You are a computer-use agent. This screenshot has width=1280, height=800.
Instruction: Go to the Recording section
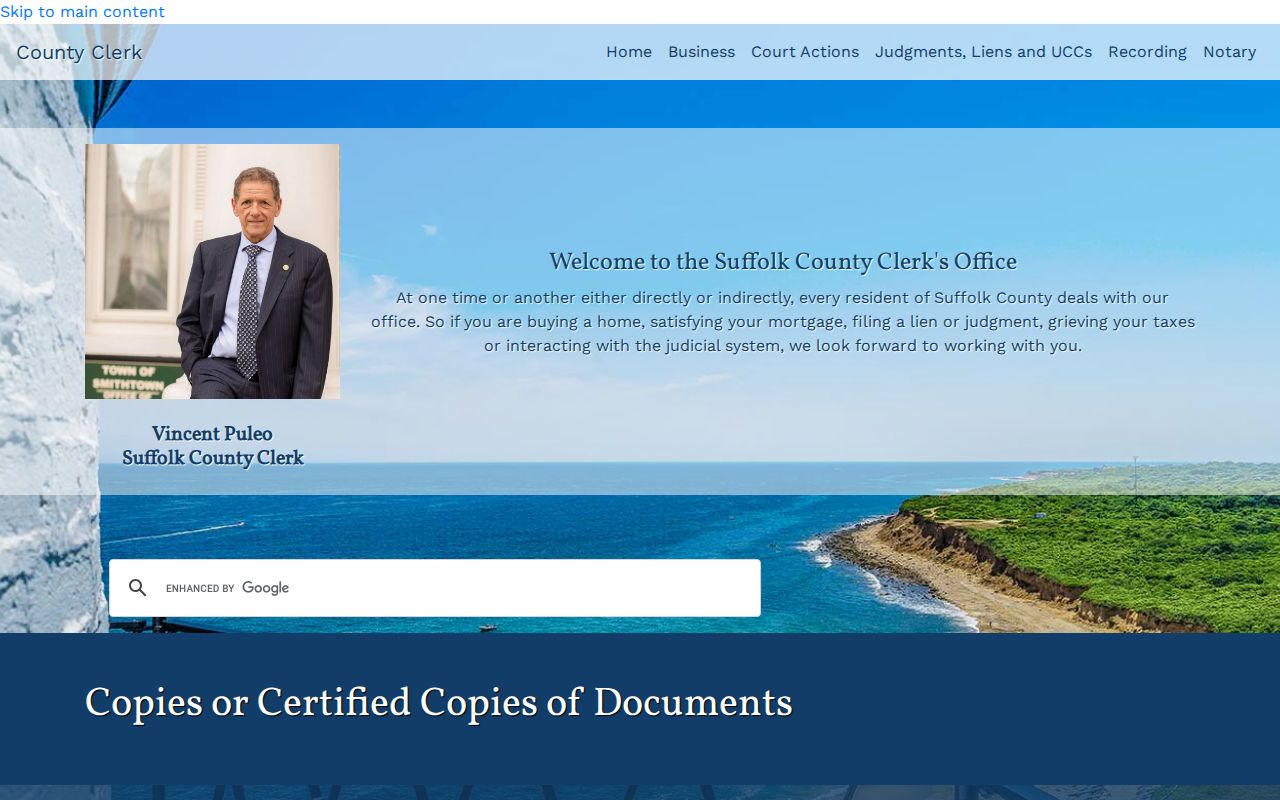1147,52
